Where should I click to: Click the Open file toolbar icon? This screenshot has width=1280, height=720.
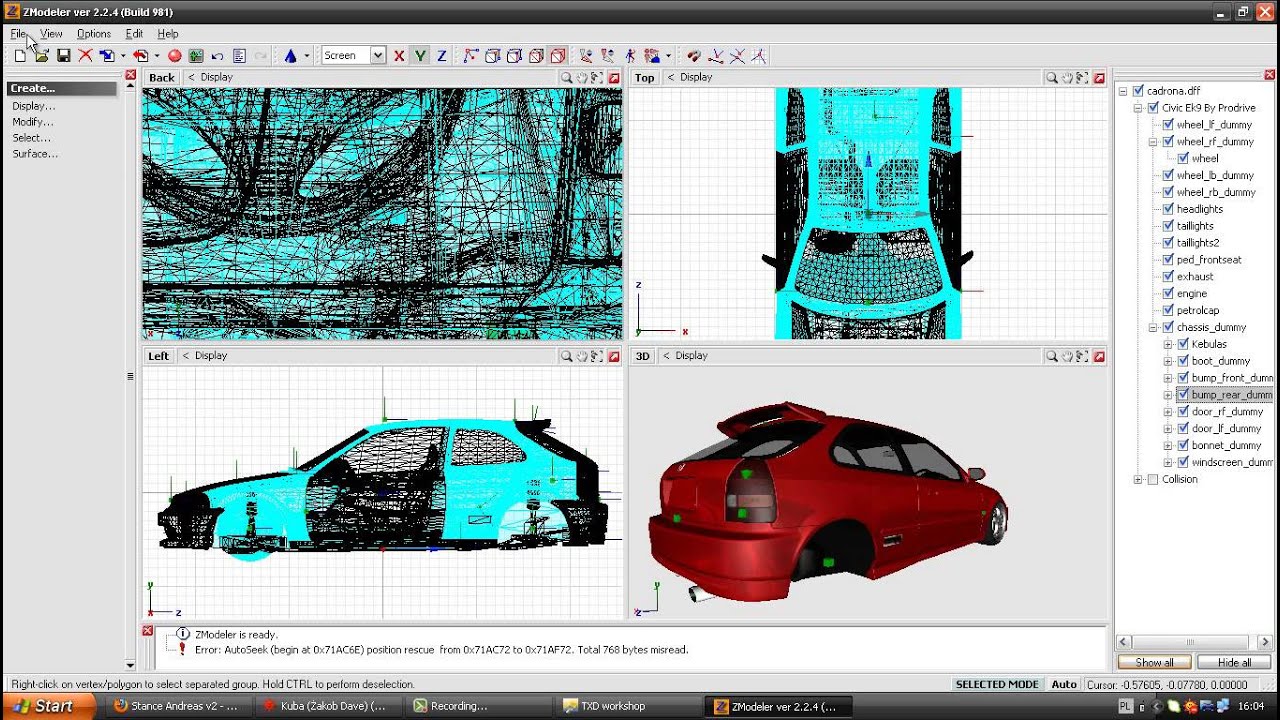[41, 56]
